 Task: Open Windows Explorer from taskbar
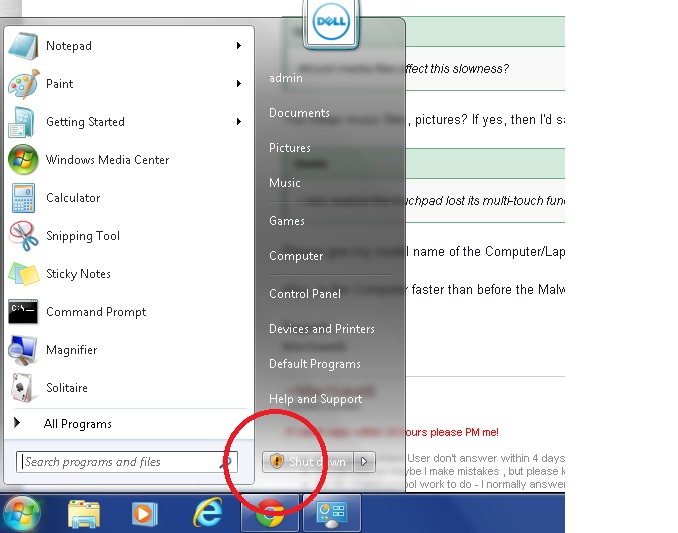click(84, 514)
